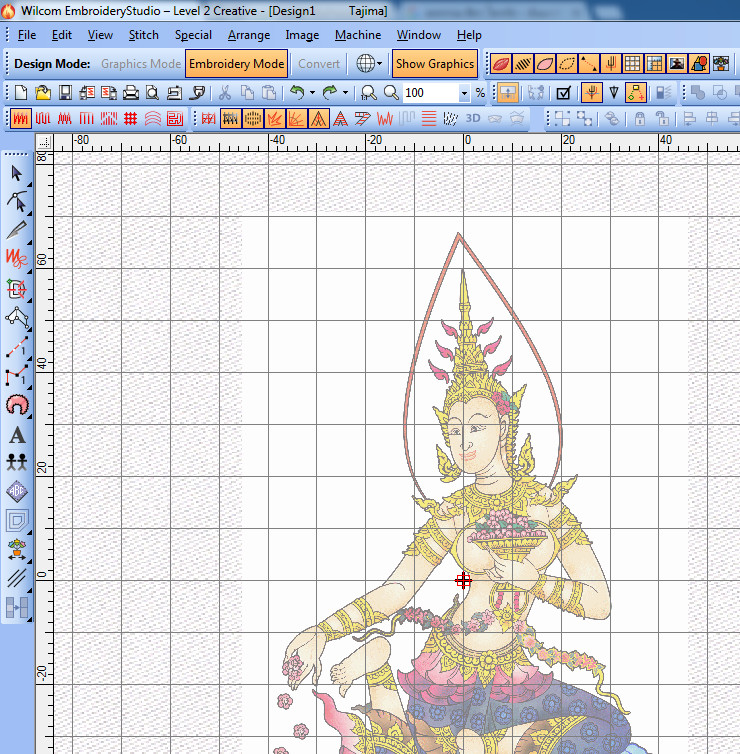The width and height of the screenshot is (740, 754).
Task: Toggle the Show Bitmaps picture icon
Action: [677, 63]
